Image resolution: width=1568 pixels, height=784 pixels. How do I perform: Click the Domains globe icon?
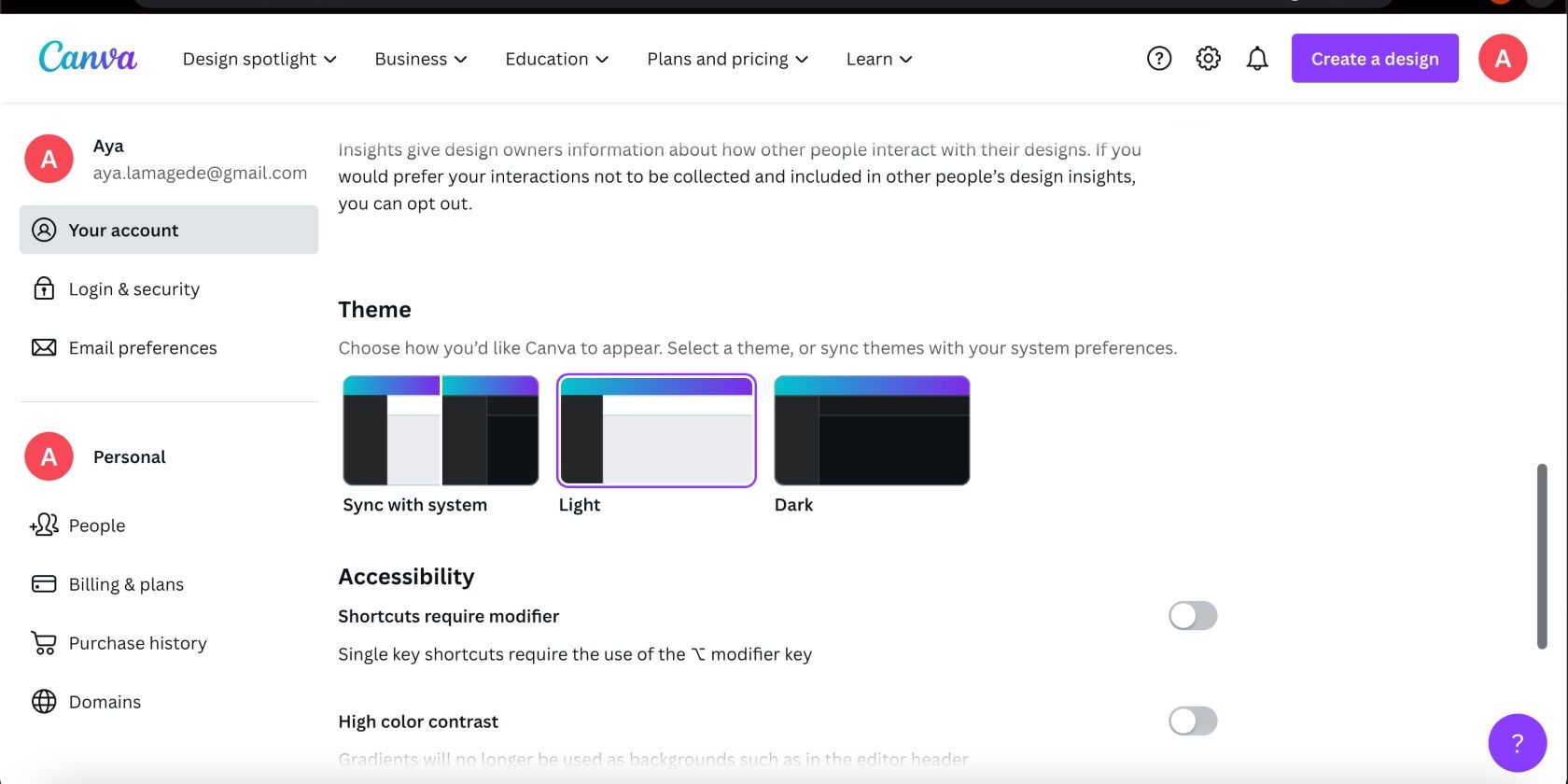pyautogui.click(x=44, y=702)
